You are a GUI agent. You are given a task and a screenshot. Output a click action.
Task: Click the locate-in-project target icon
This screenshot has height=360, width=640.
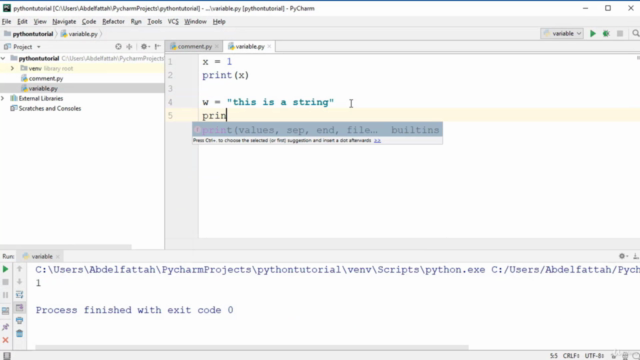point(118,47)
